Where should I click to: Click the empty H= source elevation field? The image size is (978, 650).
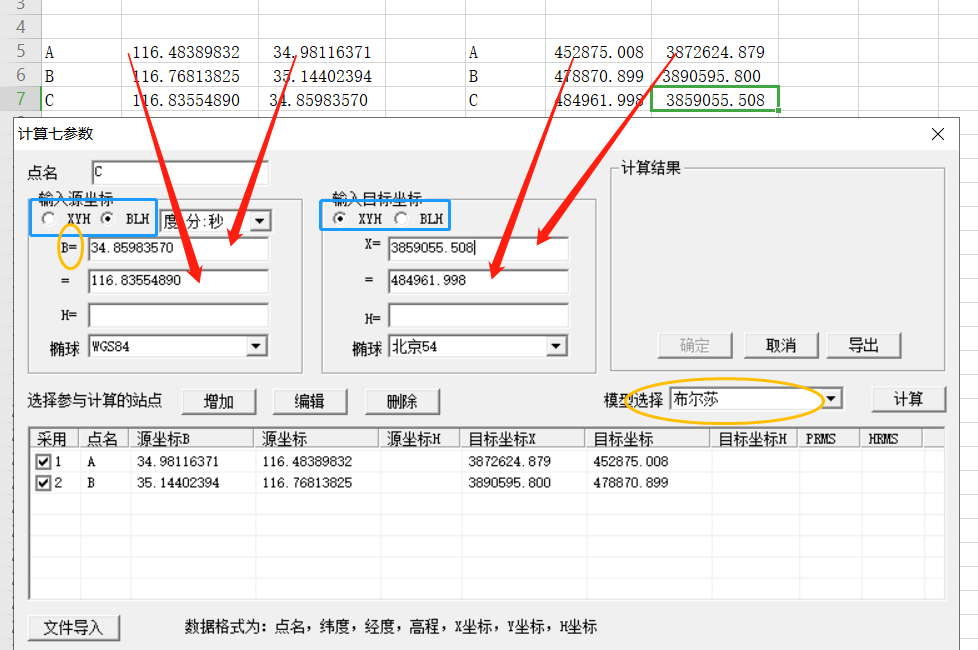pyautogui.click(x=178, y=315)
